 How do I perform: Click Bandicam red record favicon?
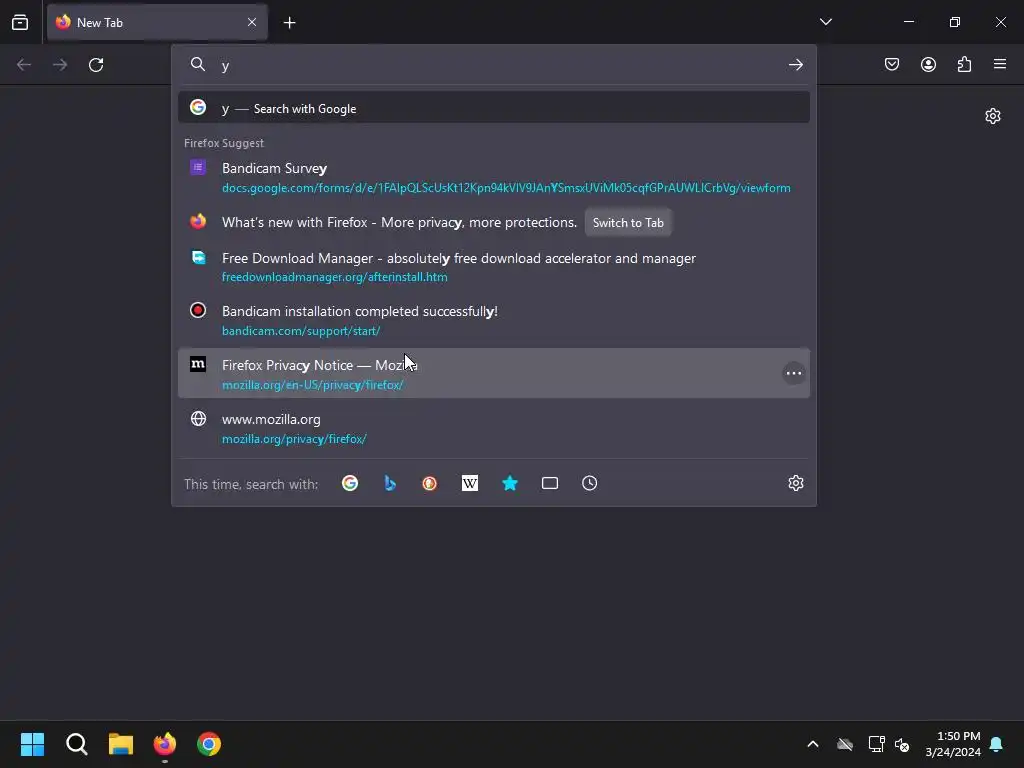(198, 310)
